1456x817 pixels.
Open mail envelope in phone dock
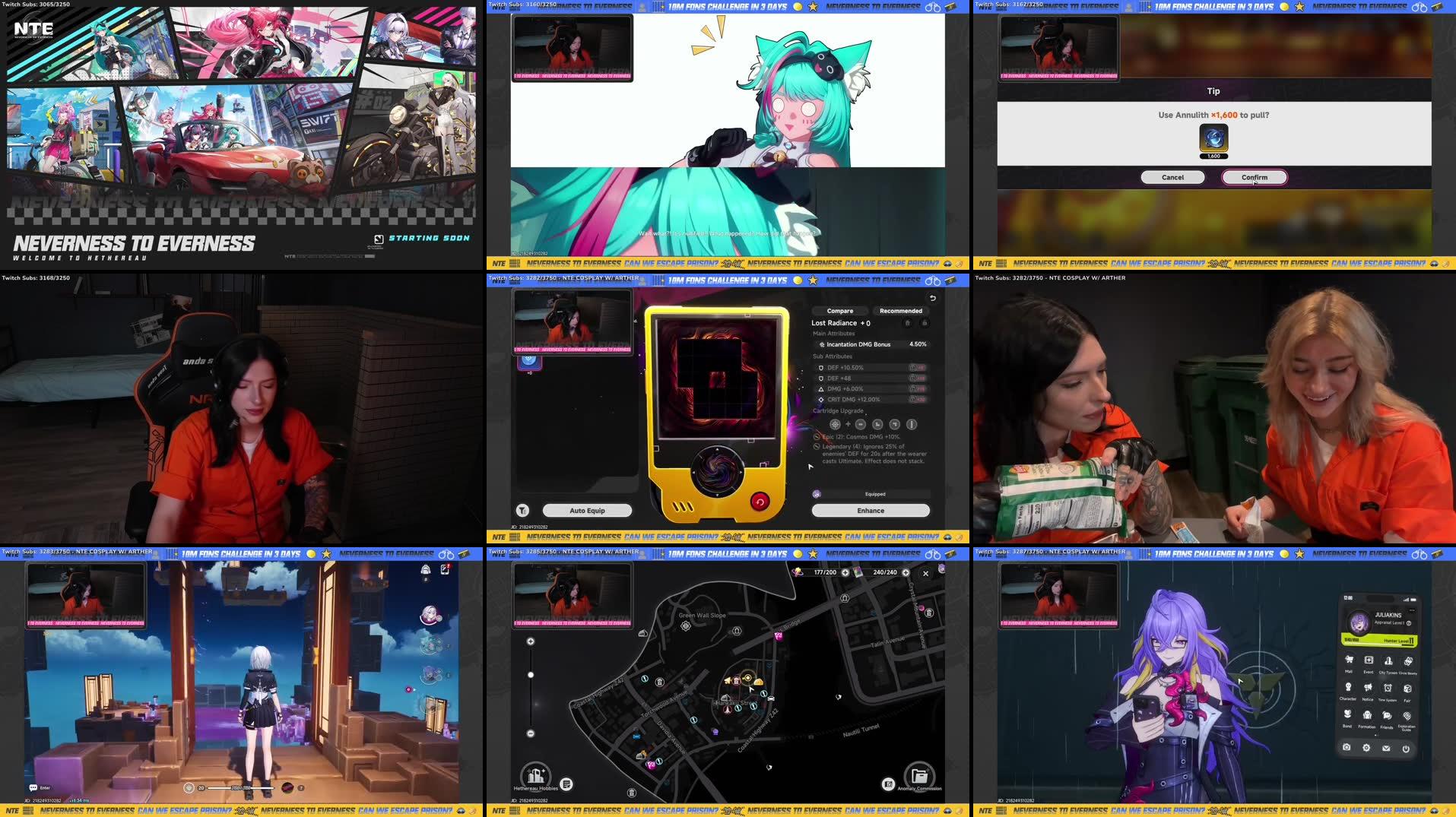coord(1386,749)
